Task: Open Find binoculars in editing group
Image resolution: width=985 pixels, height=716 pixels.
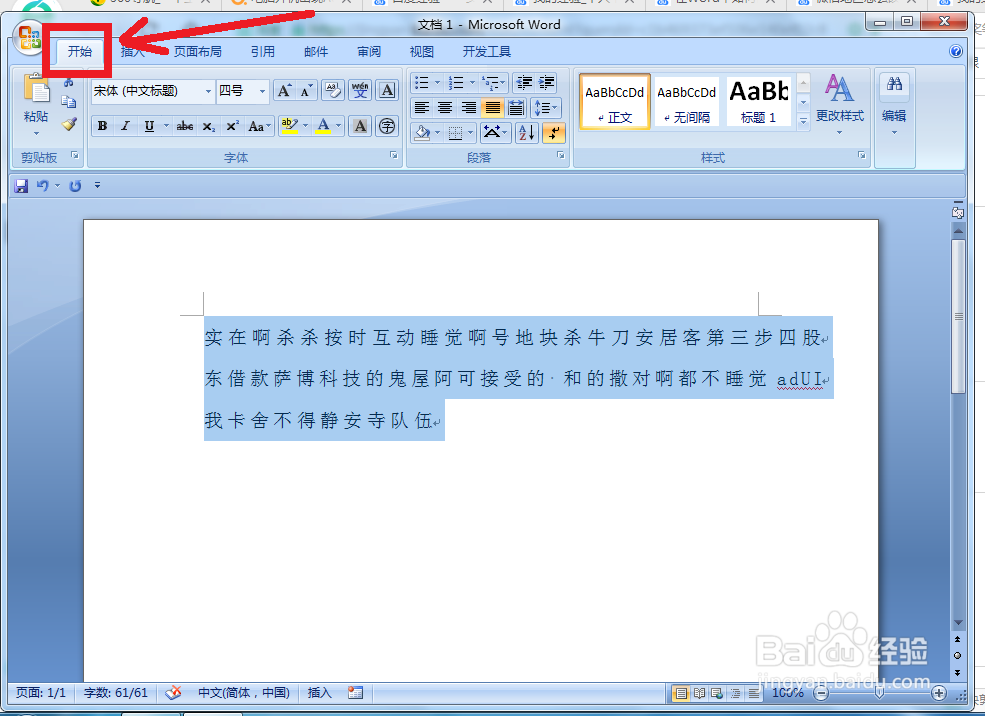Action: [x=895, y=84]
